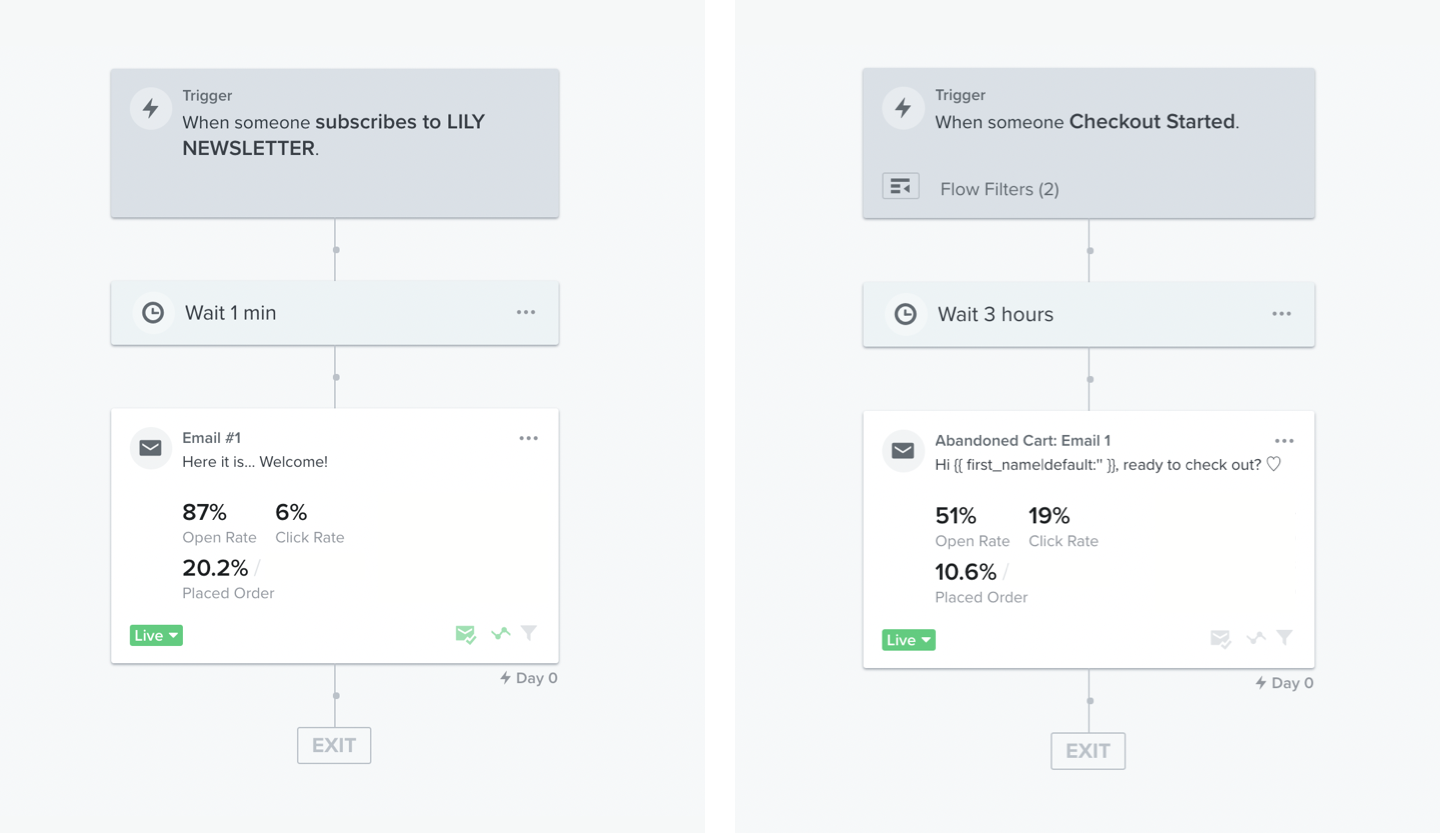The height and width of the screenshot is (833, 1440).
Task: Select the clock icon on Wait 1 min
Action: pos(153,313)
